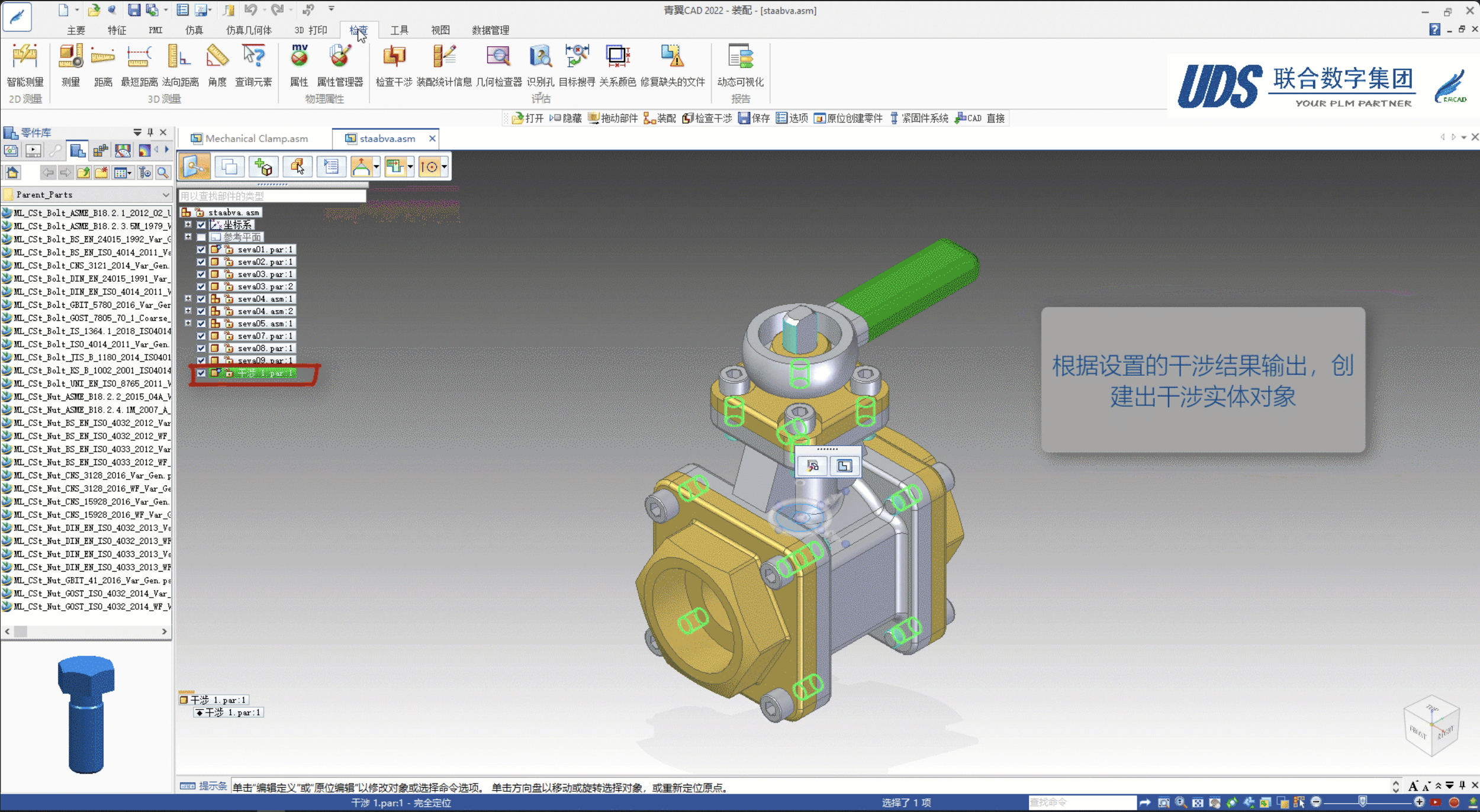Toggle checkbox for seva02.par:1
This screenshot has height=812, width=1480.
(x=201, y=262)
